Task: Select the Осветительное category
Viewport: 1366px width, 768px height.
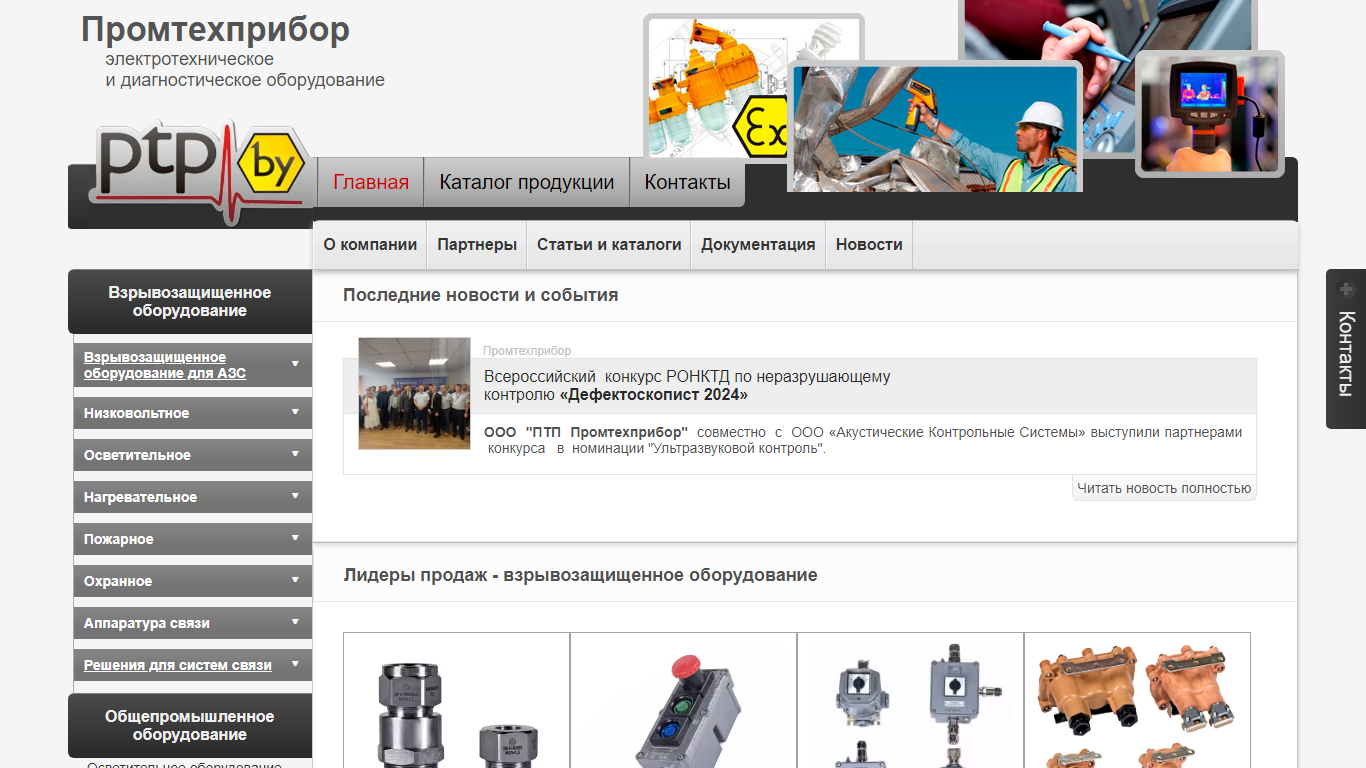Action: click(x=137, y=455)
